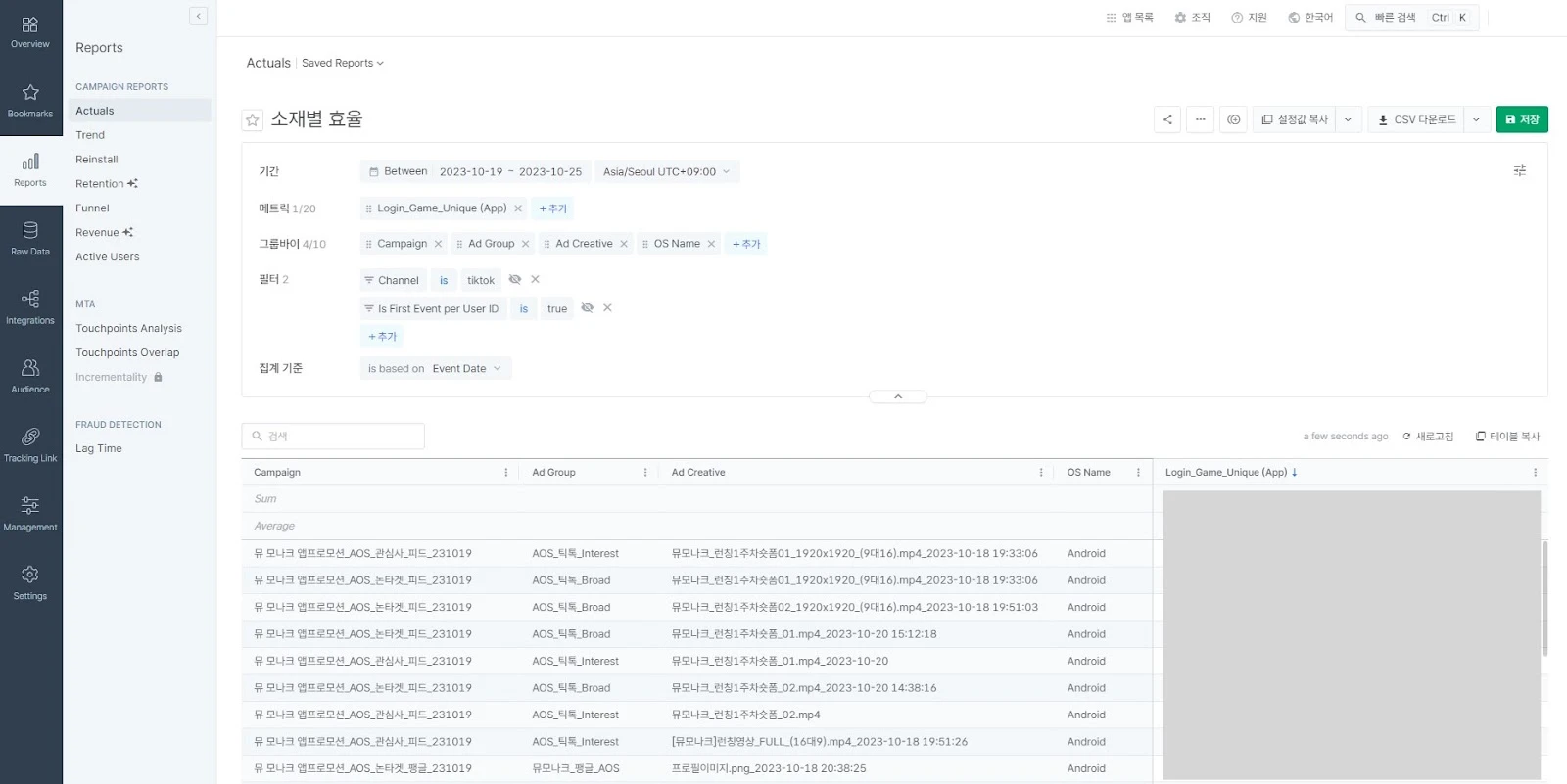Click the green 저장 save button
This screenshot has height=784, width=1567.
(x=1521, y=119)
